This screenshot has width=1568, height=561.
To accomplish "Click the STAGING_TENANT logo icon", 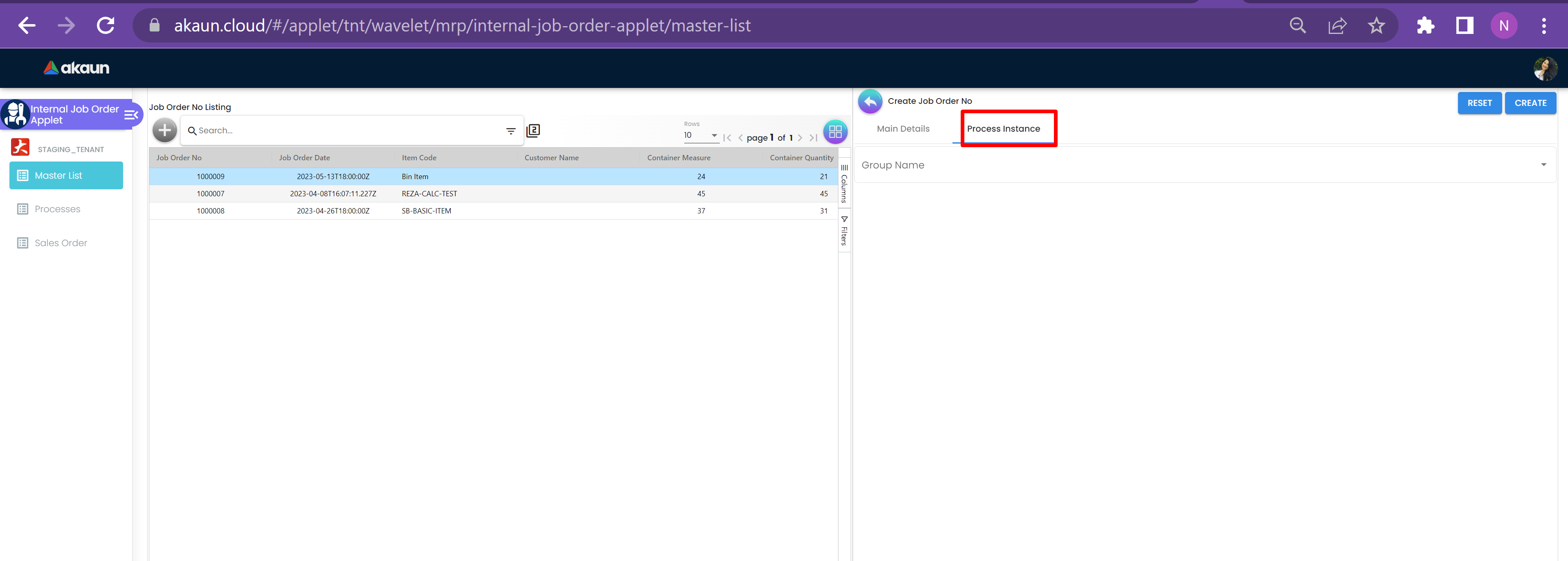I will click(x=20, y=147).
